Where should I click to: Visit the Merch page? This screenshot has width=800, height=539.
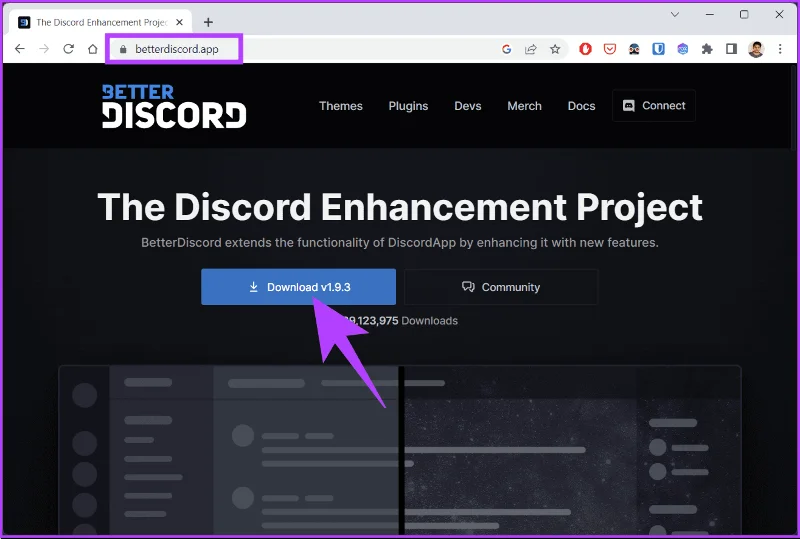coord(524,106)
